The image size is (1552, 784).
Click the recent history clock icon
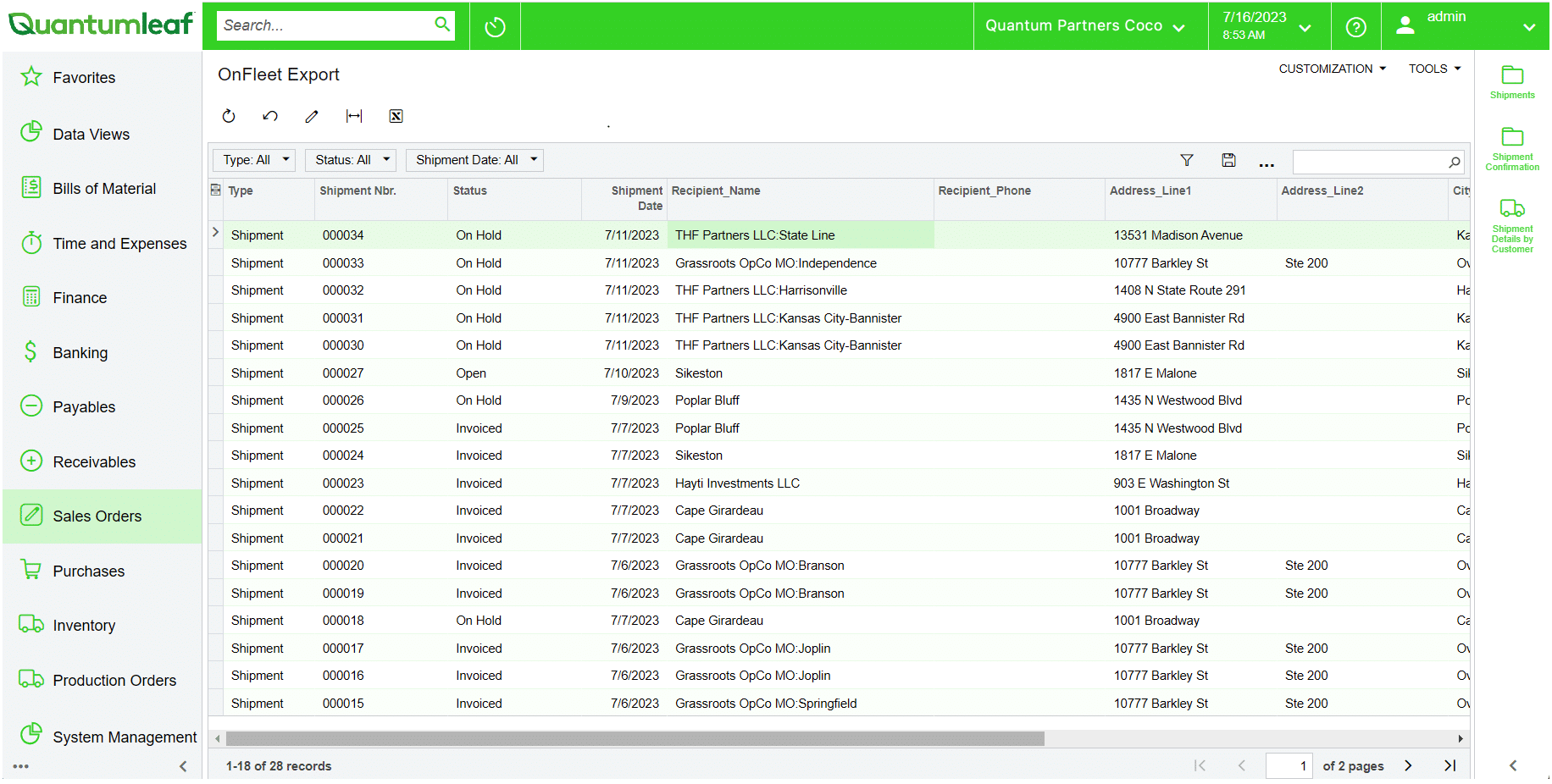click(495, 26)
